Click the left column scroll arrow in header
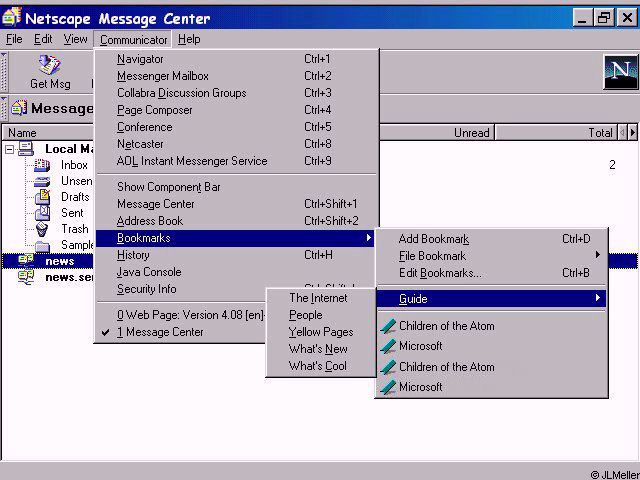The image size is (640, 480). pos(622,132)
